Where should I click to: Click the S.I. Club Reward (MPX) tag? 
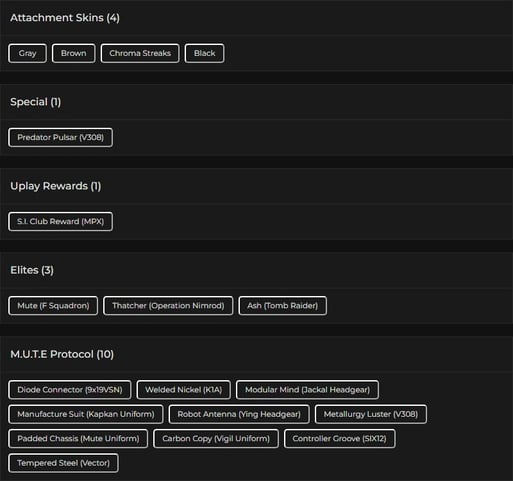click(x=60, y=222)
